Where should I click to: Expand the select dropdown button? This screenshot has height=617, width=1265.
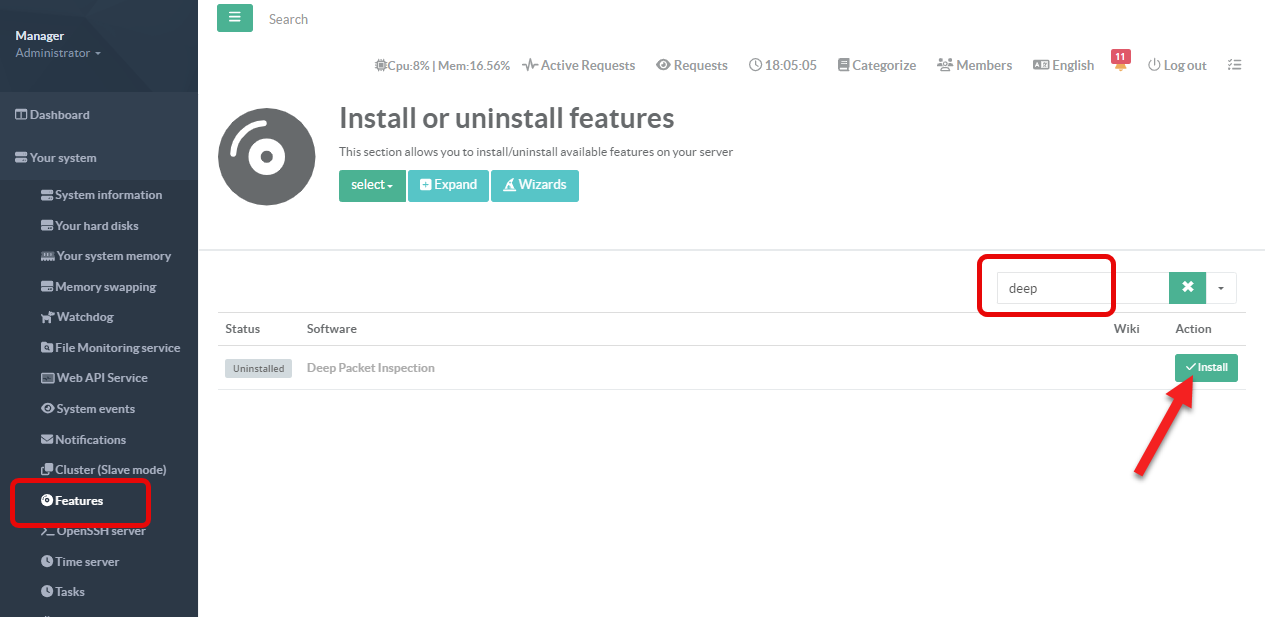(x=371, y=185)
